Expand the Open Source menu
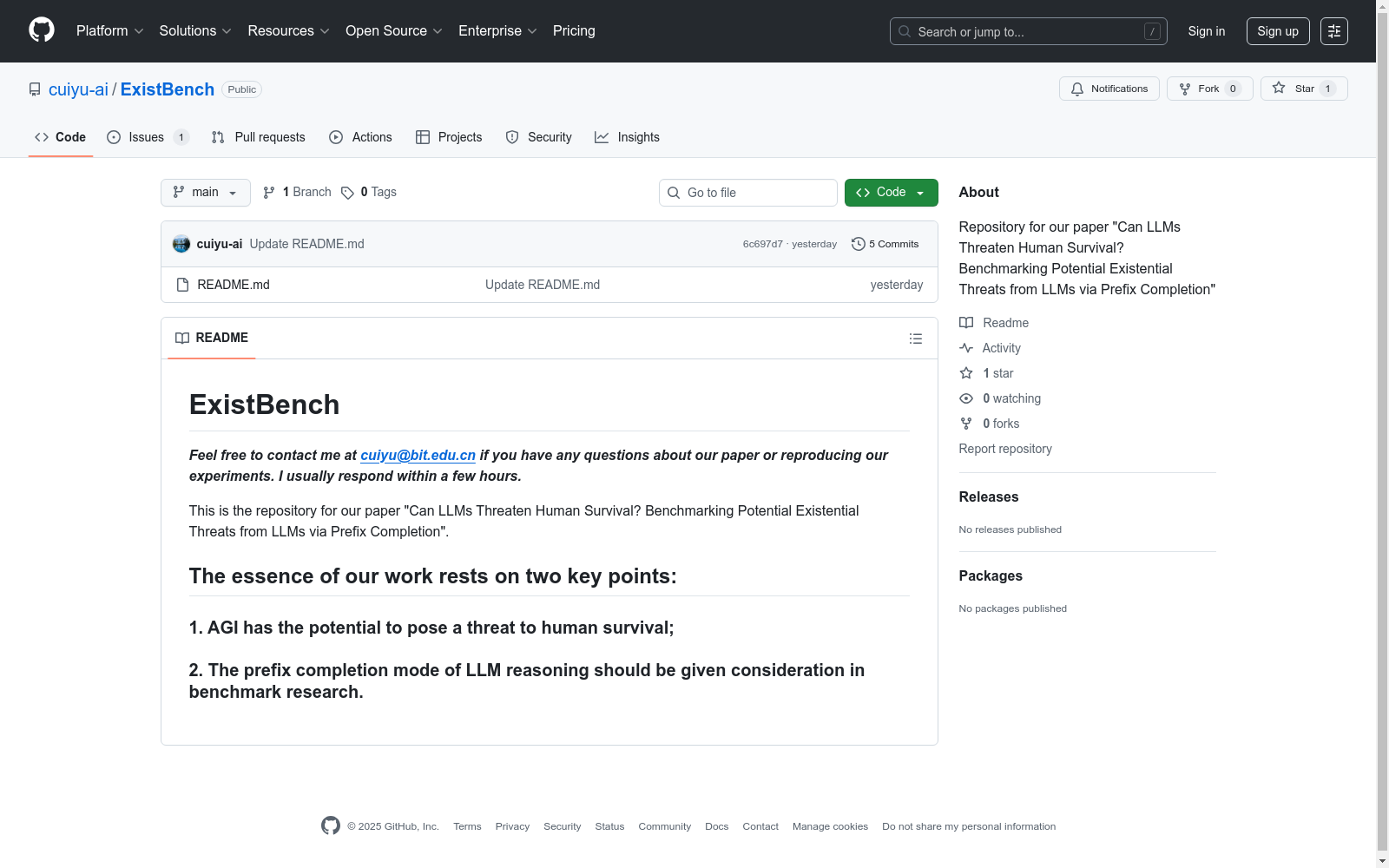 pos(394,31)
